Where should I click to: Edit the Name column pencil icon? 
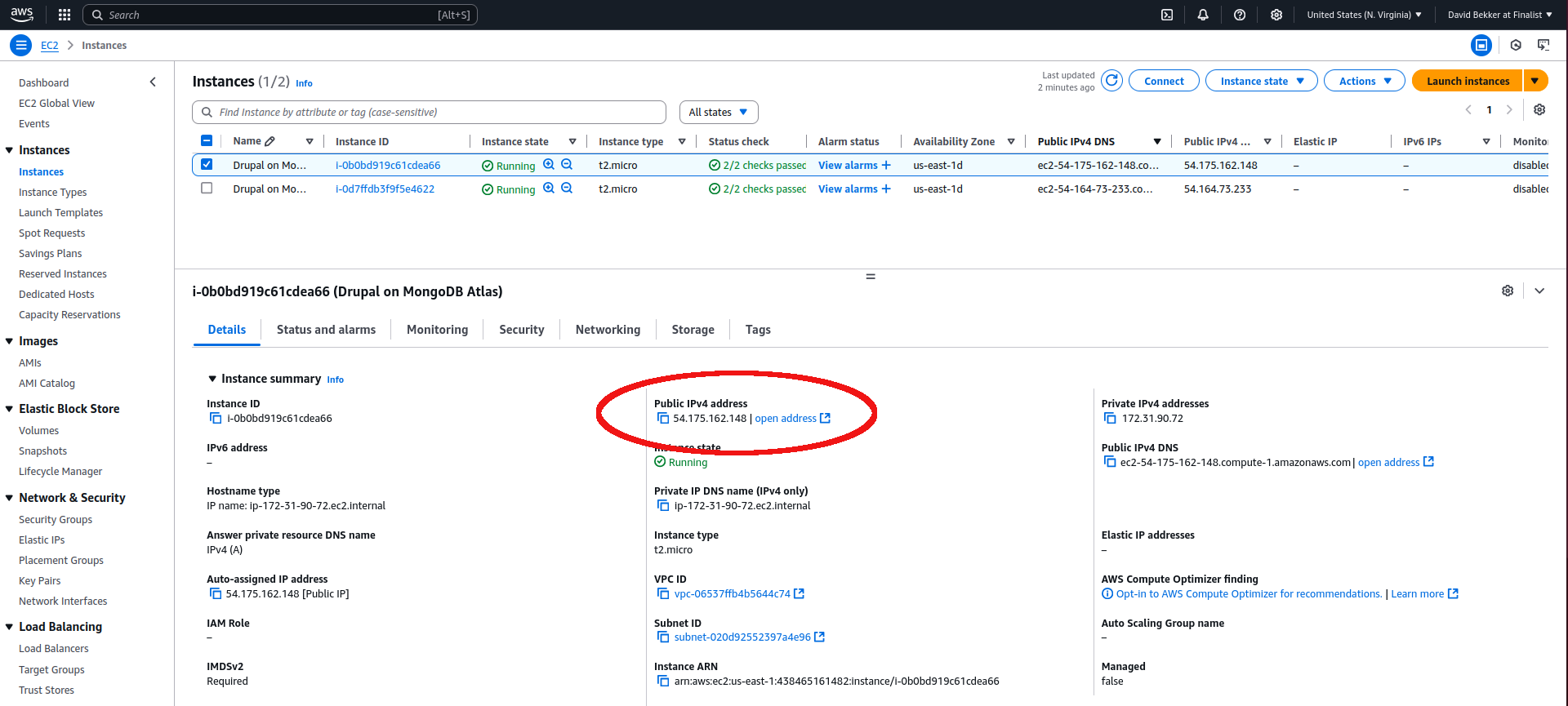point(270,141)
